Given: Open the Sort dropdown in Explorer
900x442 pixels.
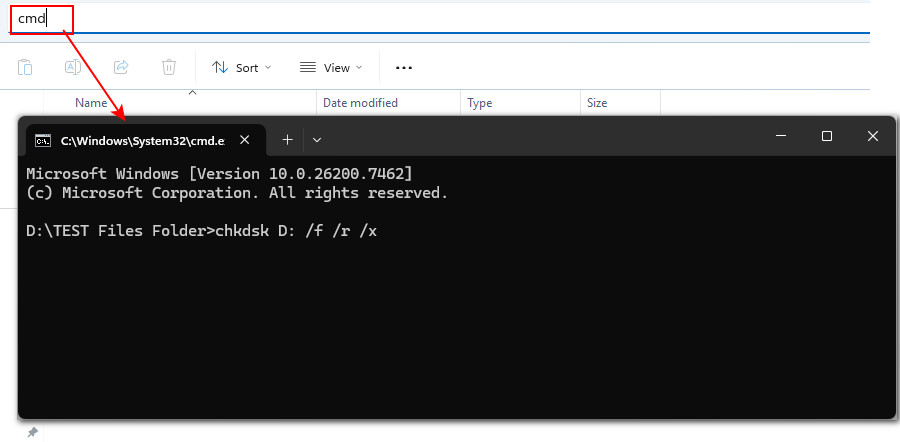Looking at the screenshot, I should 242,68.
